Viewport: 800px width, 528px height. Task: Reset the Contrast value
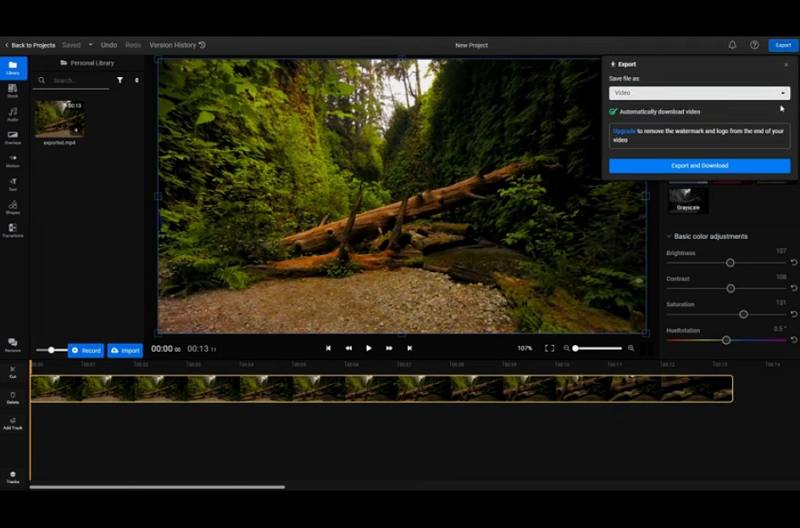(x=794, y=288)
